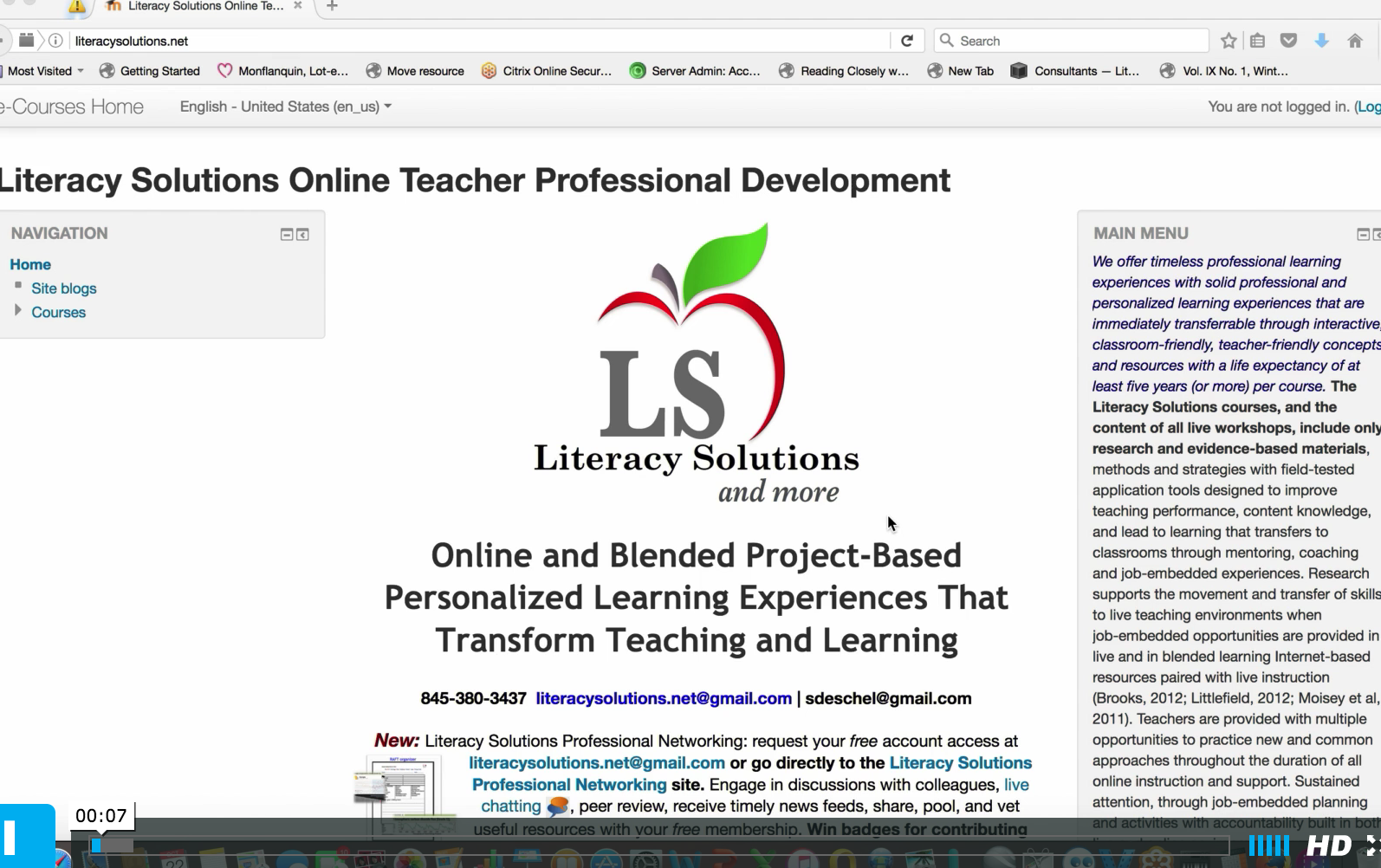Expand the Courses tree node
The height and width of the screenshot is (868, 1381).
[x=17, y=310]
